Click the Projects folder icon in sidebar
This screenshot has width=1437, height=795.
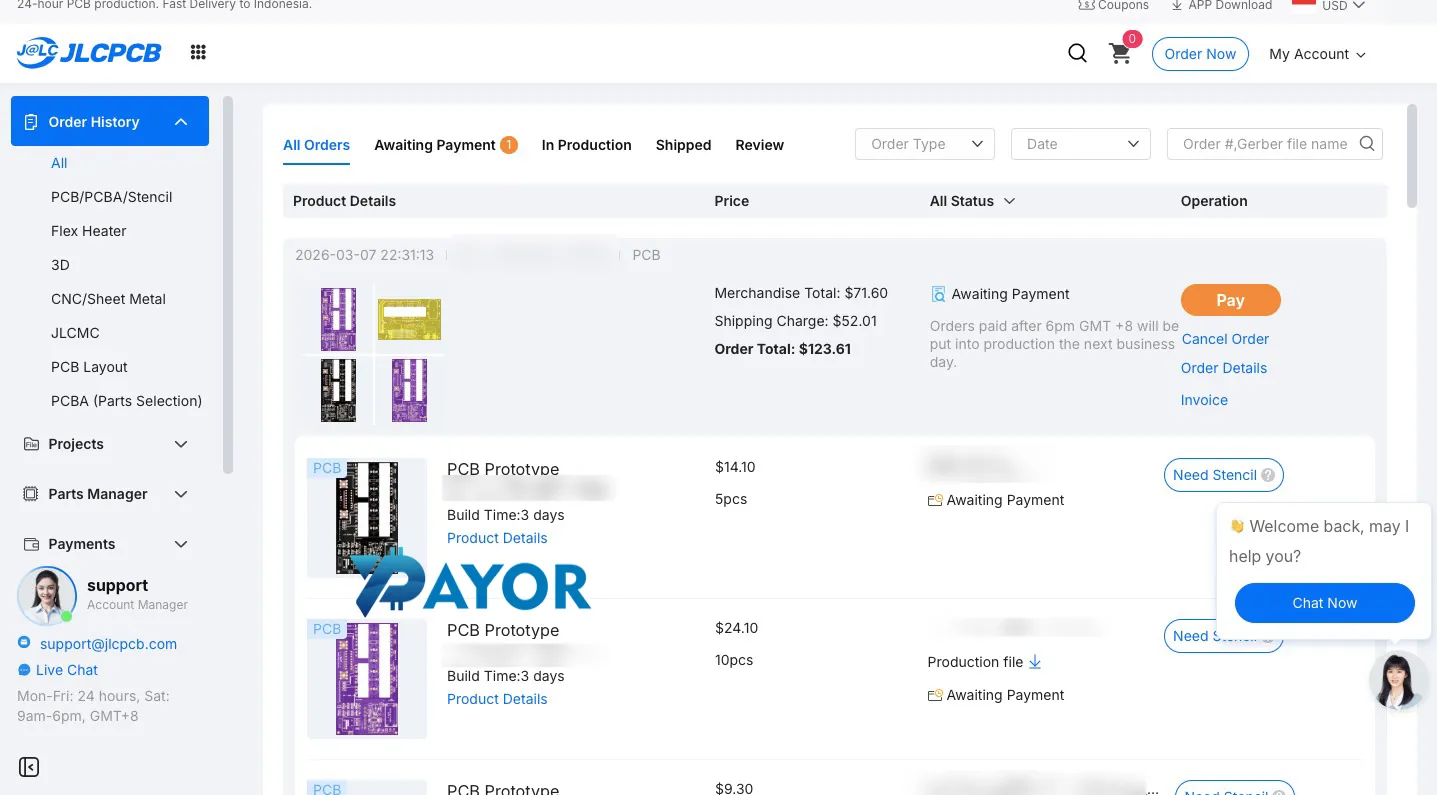click(x=31, y=444)
